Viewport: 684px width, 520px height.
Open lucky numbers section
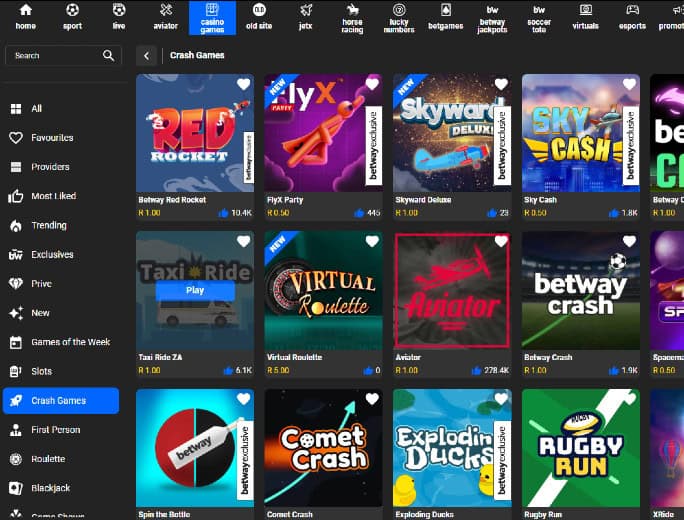point(399,18)
